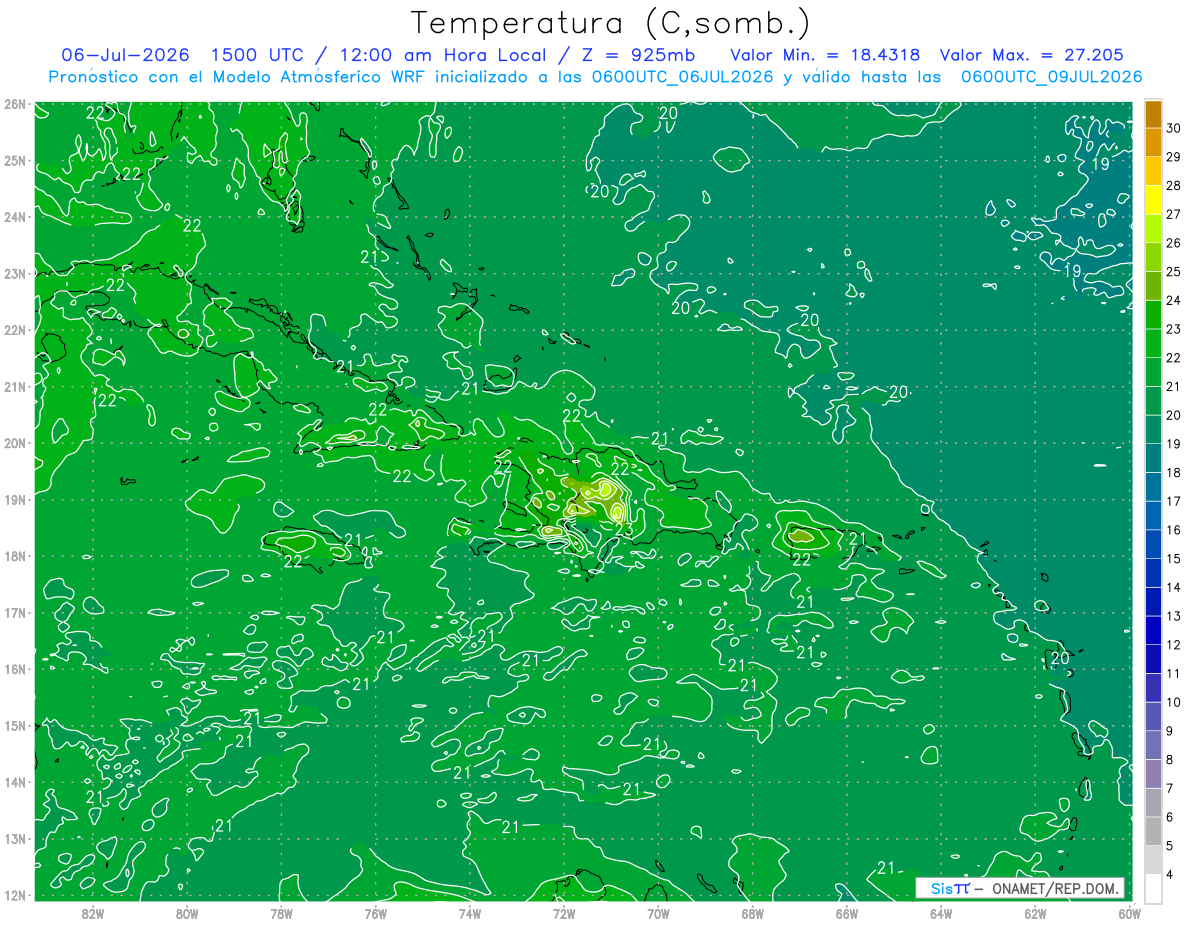This screenshot has height=927, width=1200.
Task: Click the '20N' latitude axis label
Action: (x=14, y=443)
